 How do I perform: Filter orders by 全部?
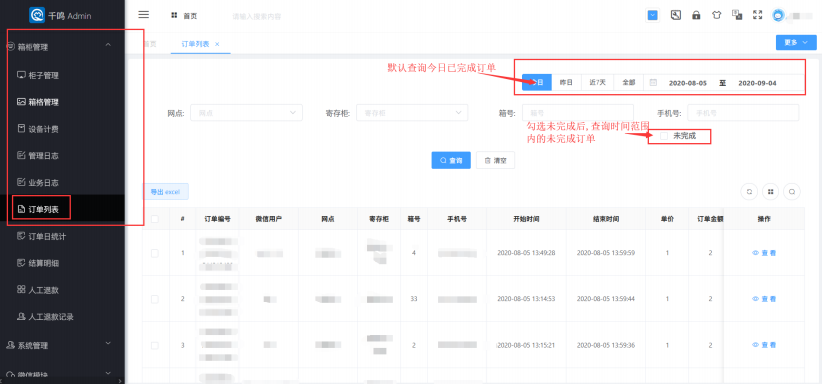pyautogui.click(x=629, y=83)
